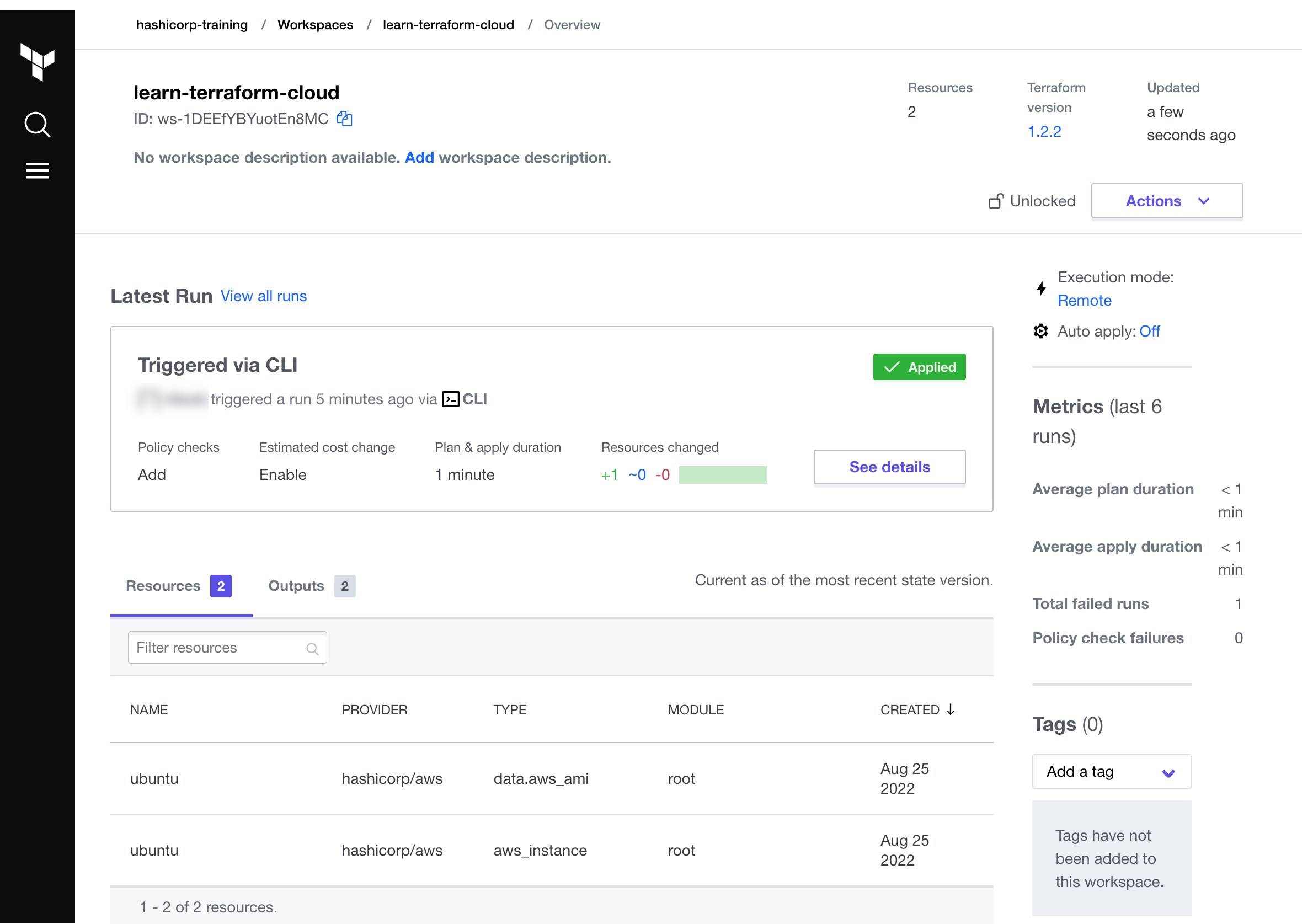This screenshot has height=924, width=1313.
Task: Open the Actions dropdown
Action: pos(1167,201)
